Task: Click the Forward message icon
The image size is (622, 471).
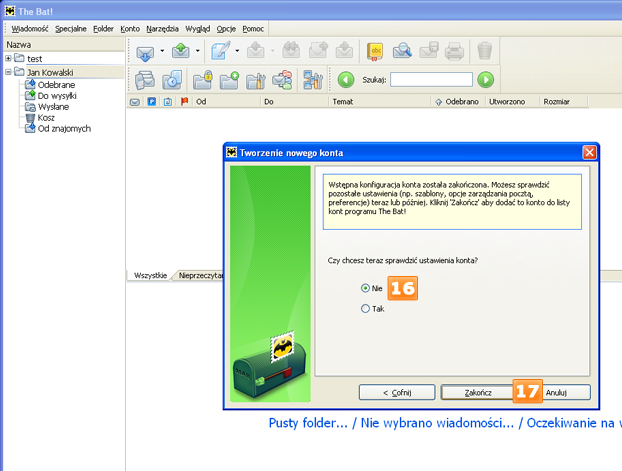Action: tap(318, 51)
